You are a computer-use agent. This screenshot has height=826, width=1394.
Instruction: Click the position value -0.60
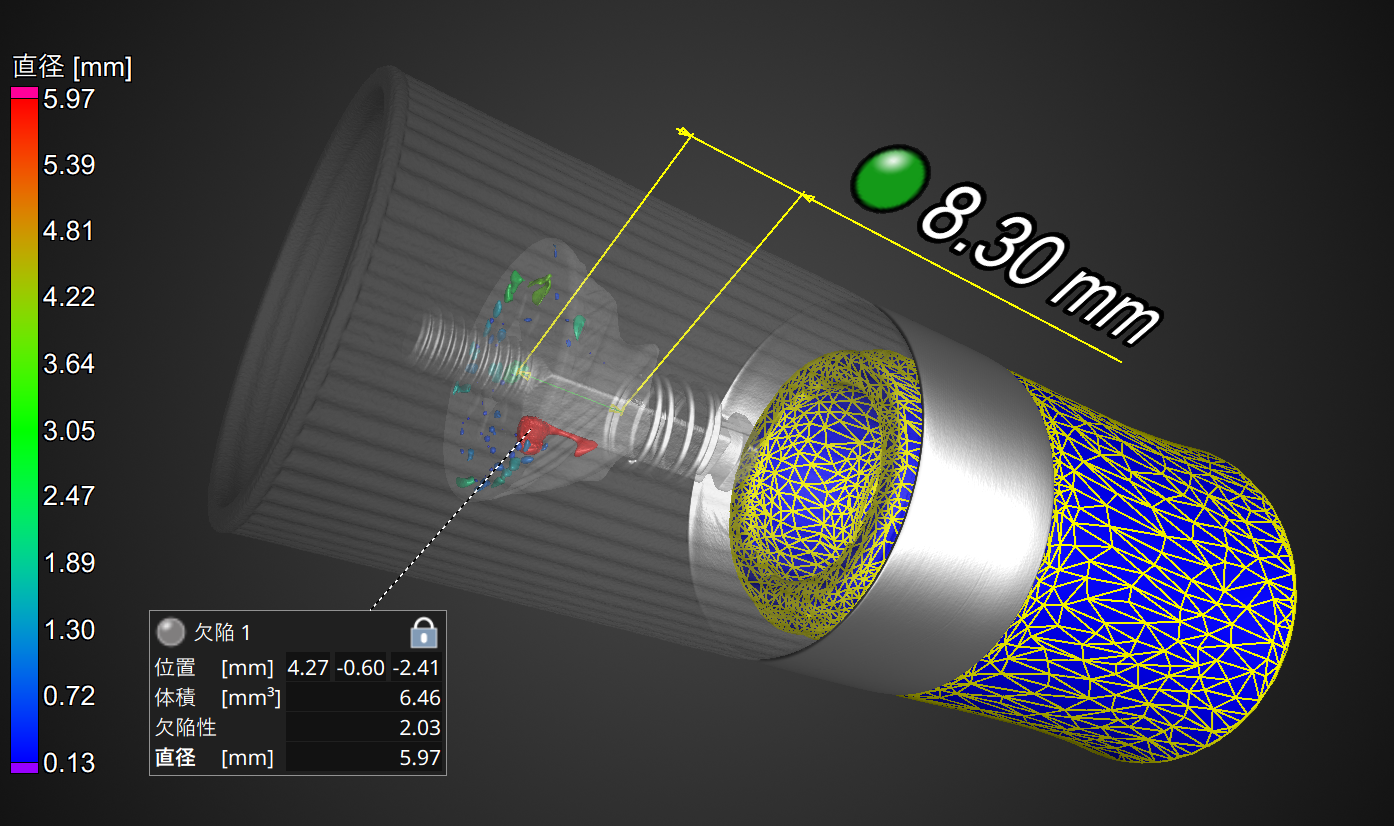click(x=359, y=668)
